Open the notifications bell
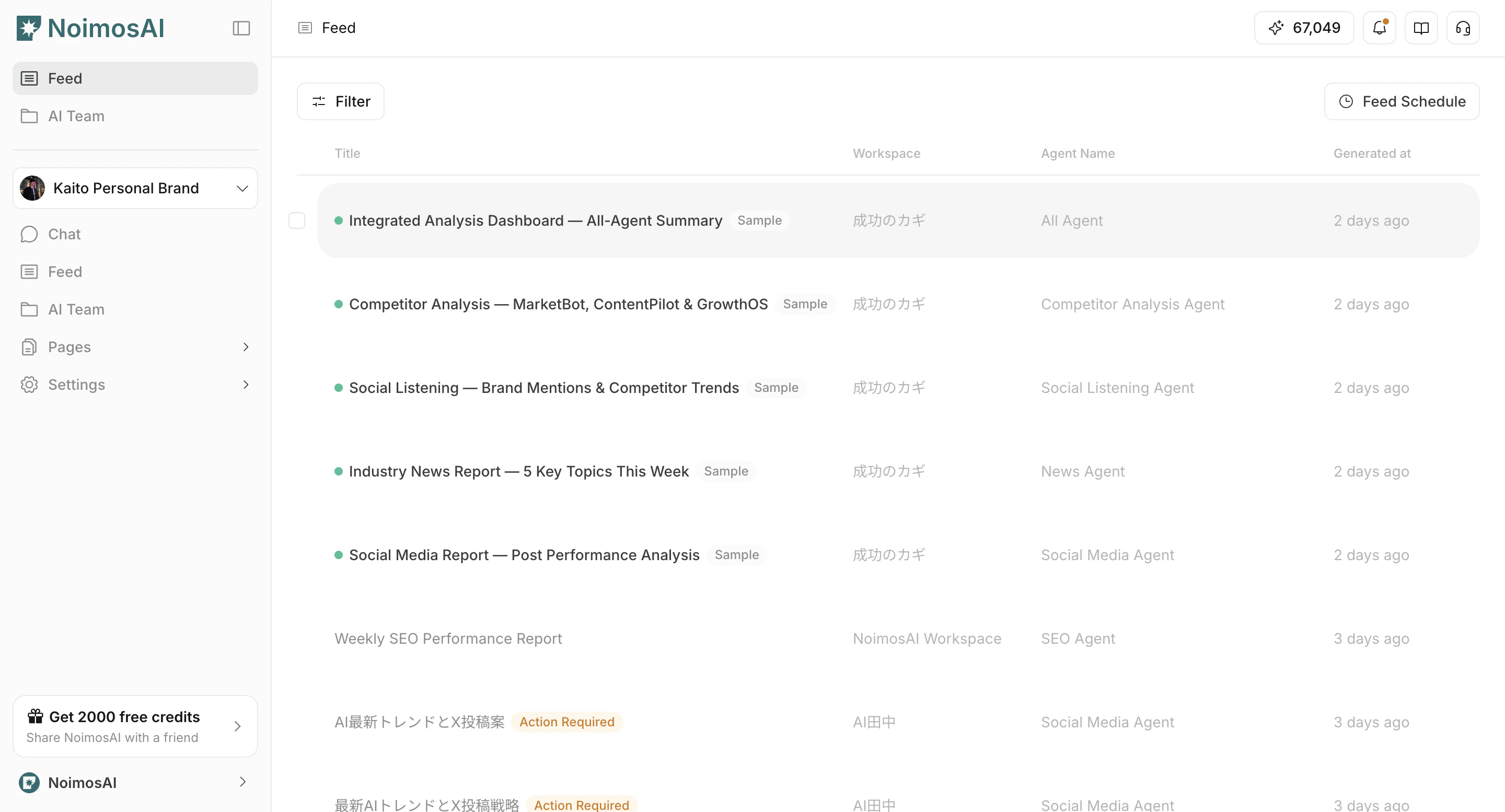The image size is (1505, 812). 1379,28
